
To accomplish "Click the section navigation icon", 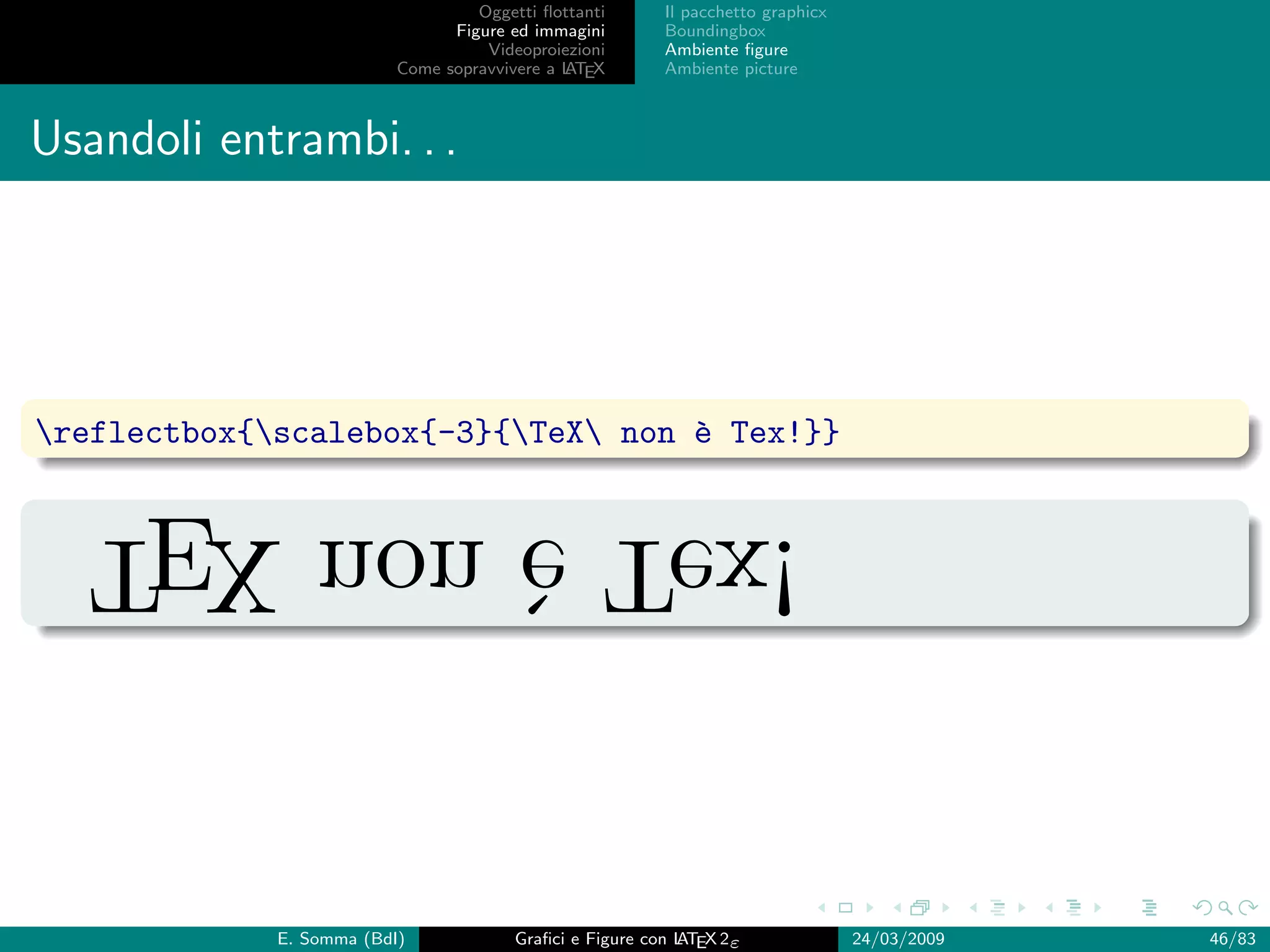I will (1073, 907).
